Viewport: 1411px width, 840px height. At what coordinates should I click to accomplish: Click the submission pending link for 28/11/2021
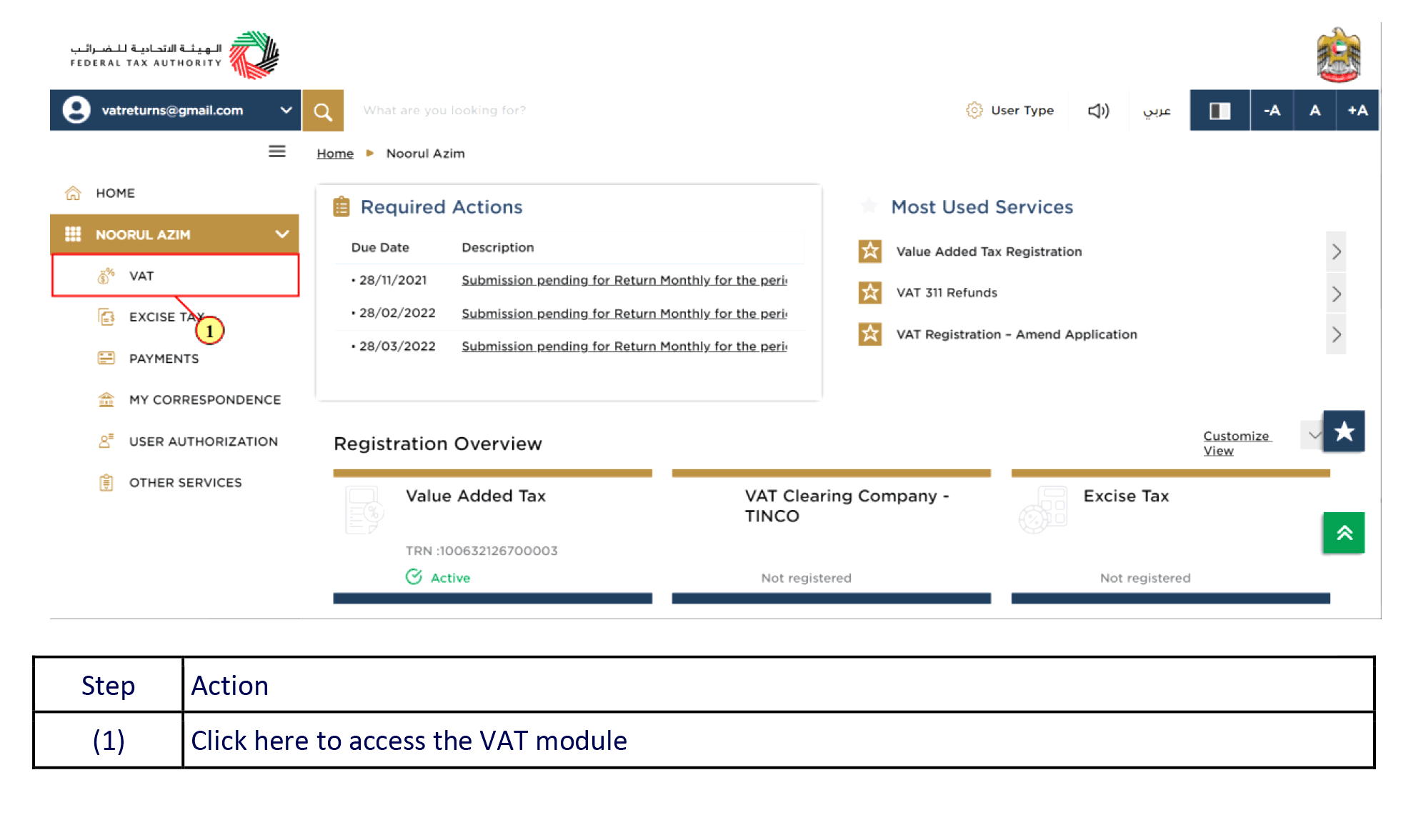click(624, 279)
